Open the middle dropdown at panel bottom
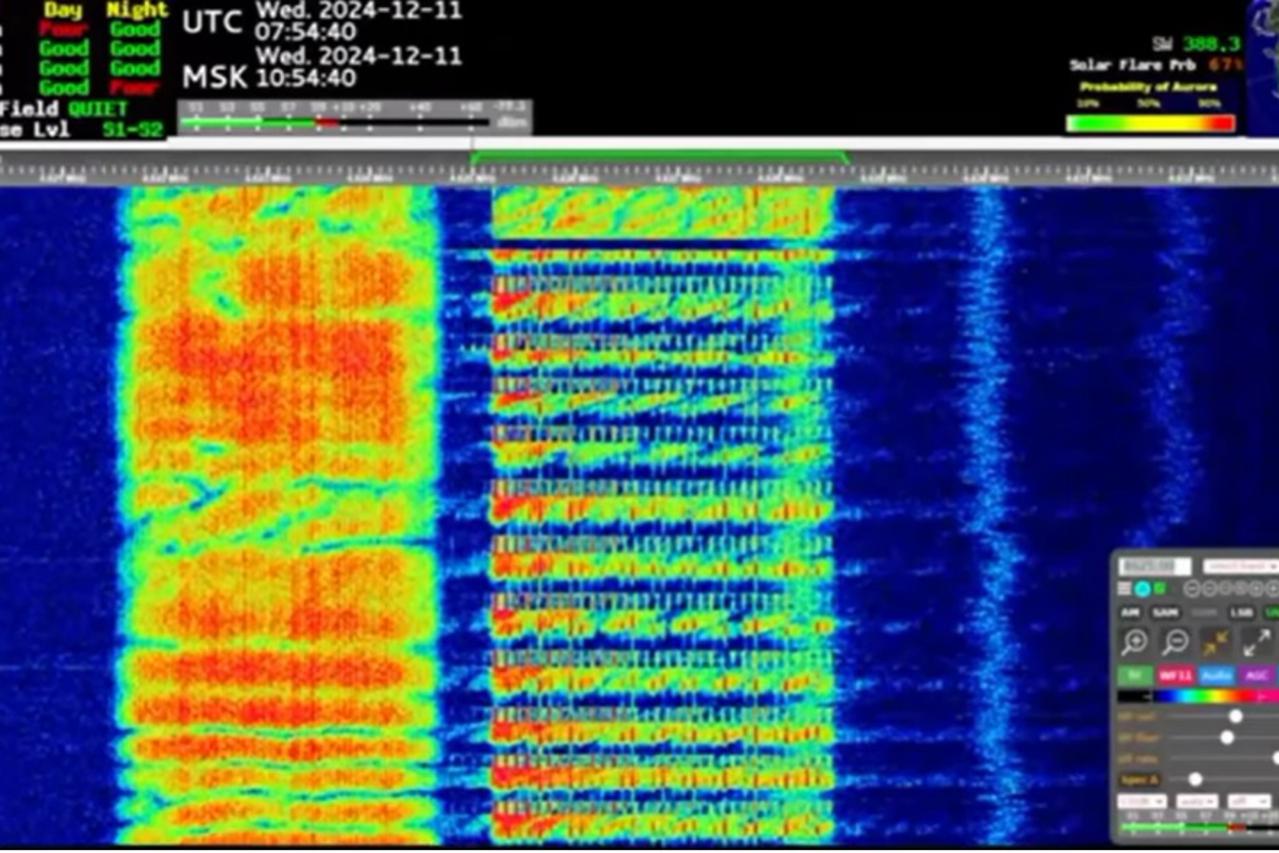 [x=1197, y=801]
